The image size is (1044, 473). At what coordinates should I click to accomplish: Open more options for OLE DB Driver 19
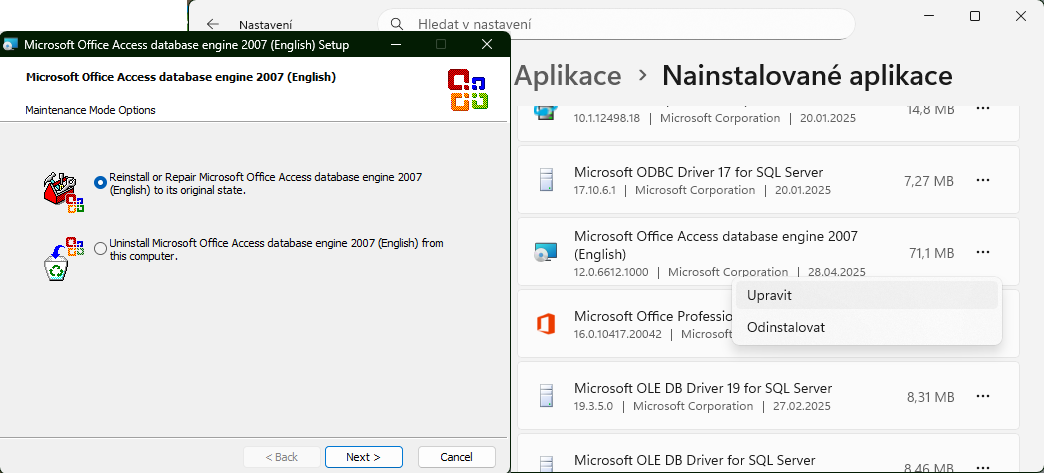pos(982,397)
